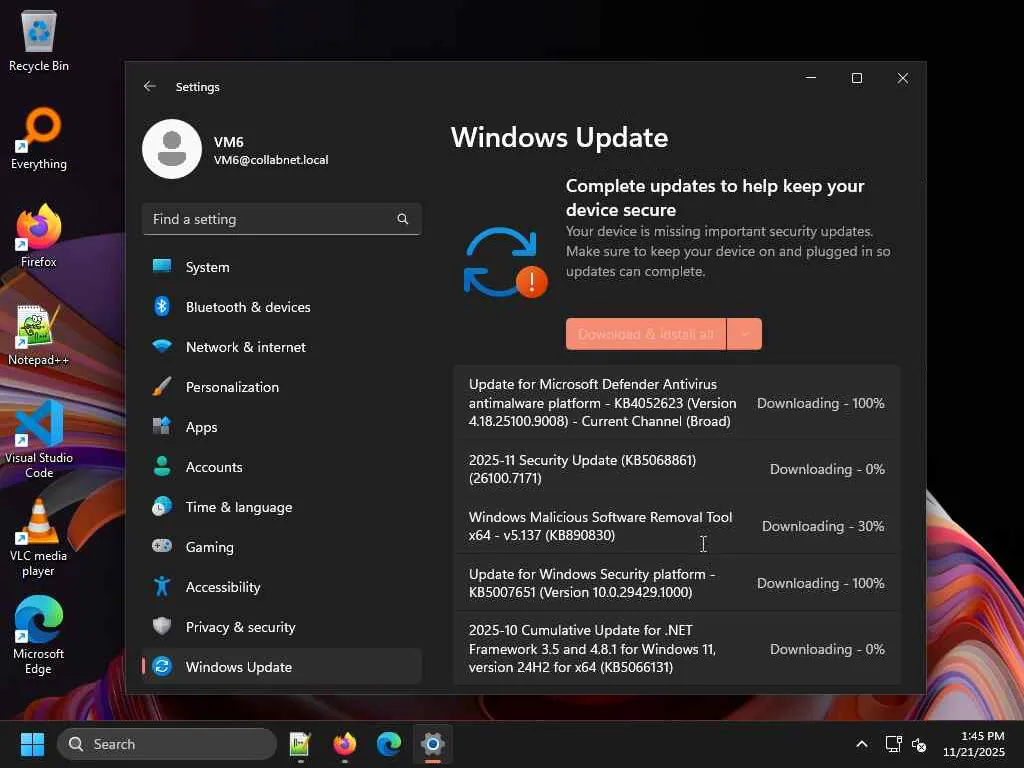1024x768 pixels.
Task: Click the .NET Framework KB5066131 update row
Action: point(677,648)
